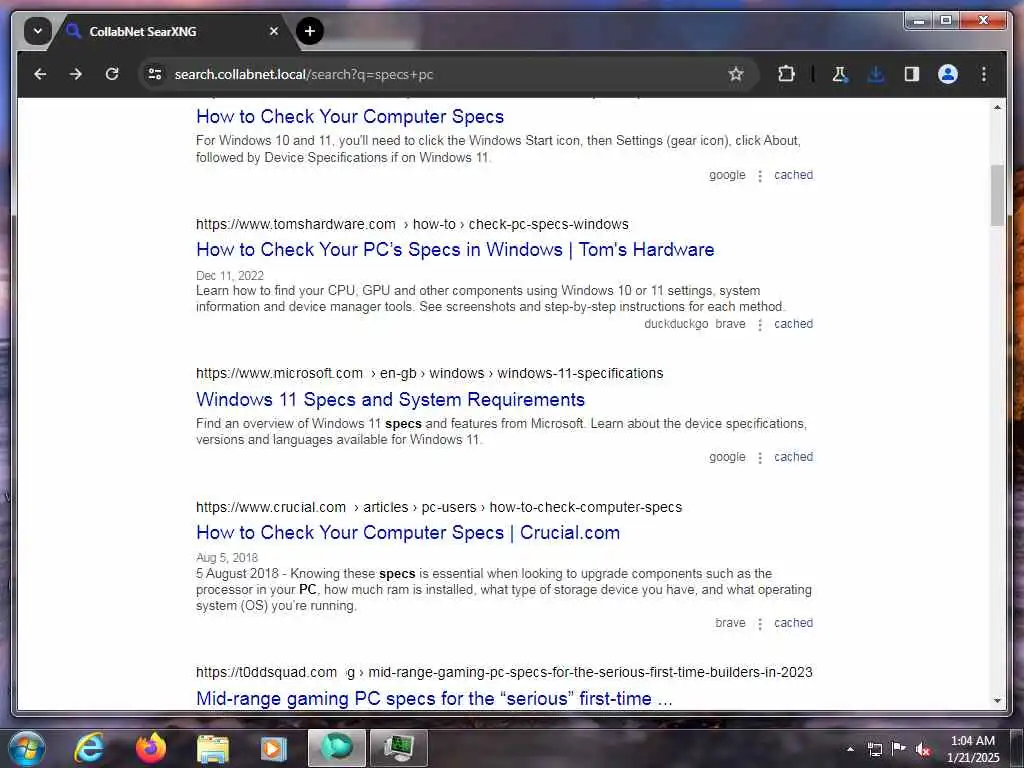The height and width of the screenshot is (768, 1024).
Task: Open How to Check Your Computer Specs
Action: (x=350, y=117)
